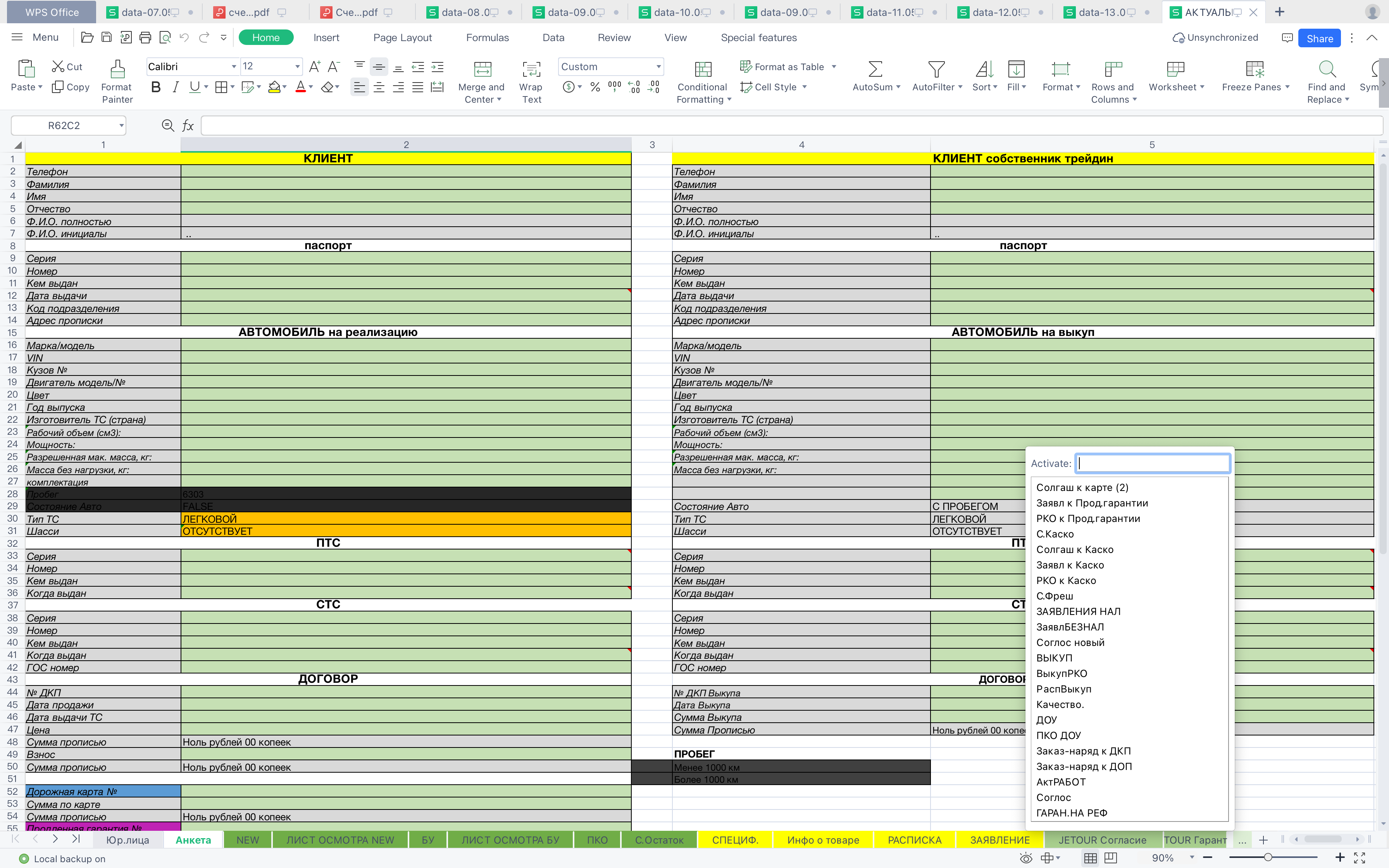The height and width of the screenshot is (868, 1389).
Task: Click the Decrease indent icon
Action: tap(418, 67)
